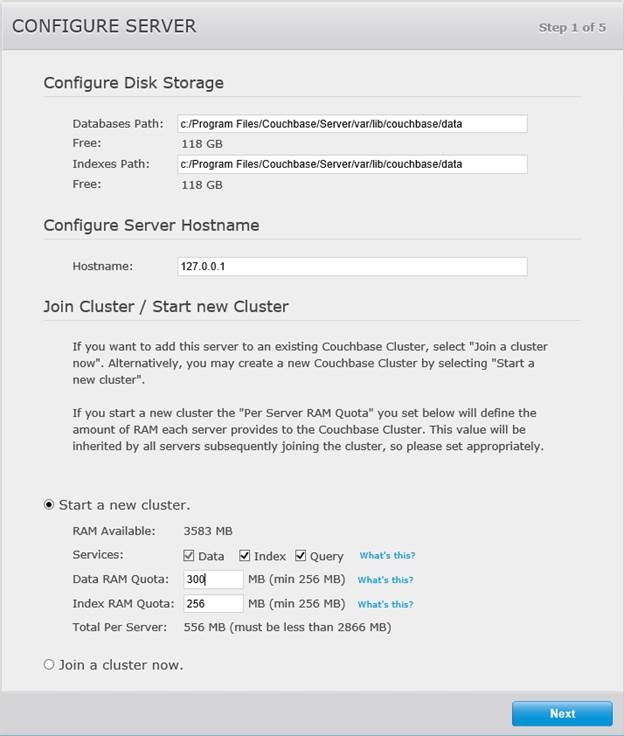Focus the Indexes Path input field
Viewport: 624px width, 736px height.
pyautogui.click(x=352, y=164)
